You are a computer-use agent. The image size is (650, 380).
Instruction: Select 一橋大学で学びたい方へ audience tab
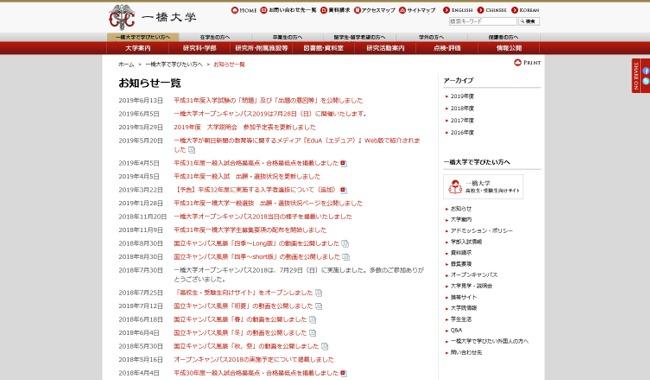[143, 37]
